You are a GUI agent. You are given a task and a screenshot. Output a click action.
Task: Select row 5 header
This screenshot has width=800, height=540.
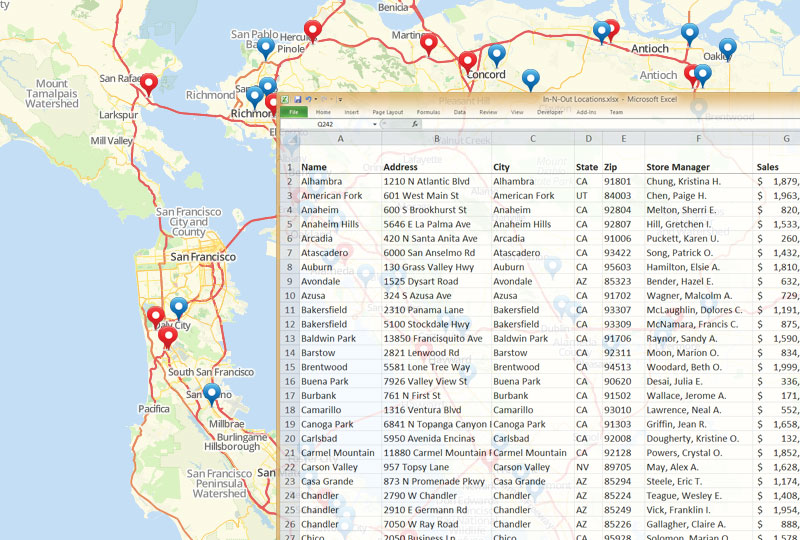[x=289, y=224]
